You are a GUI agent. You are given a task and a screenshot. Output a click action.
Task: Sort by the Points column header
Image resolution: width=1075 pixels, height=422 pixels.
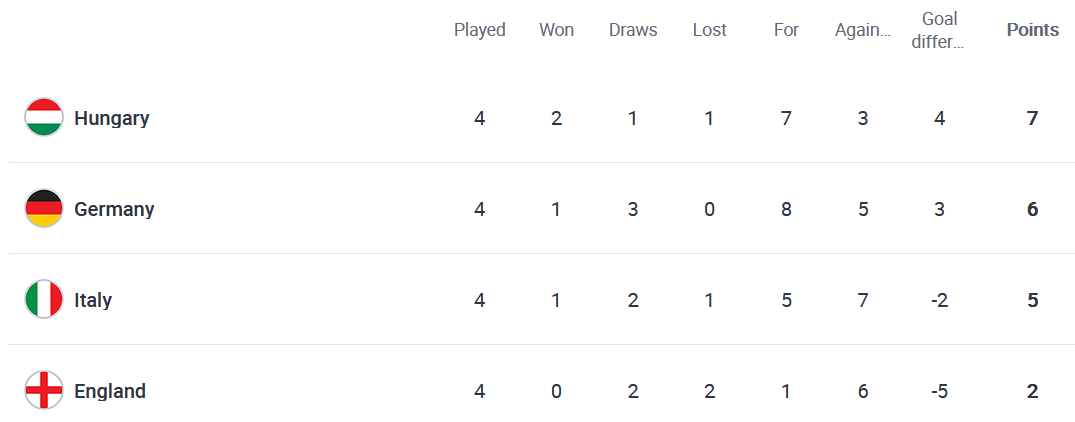click(1032, 30)
